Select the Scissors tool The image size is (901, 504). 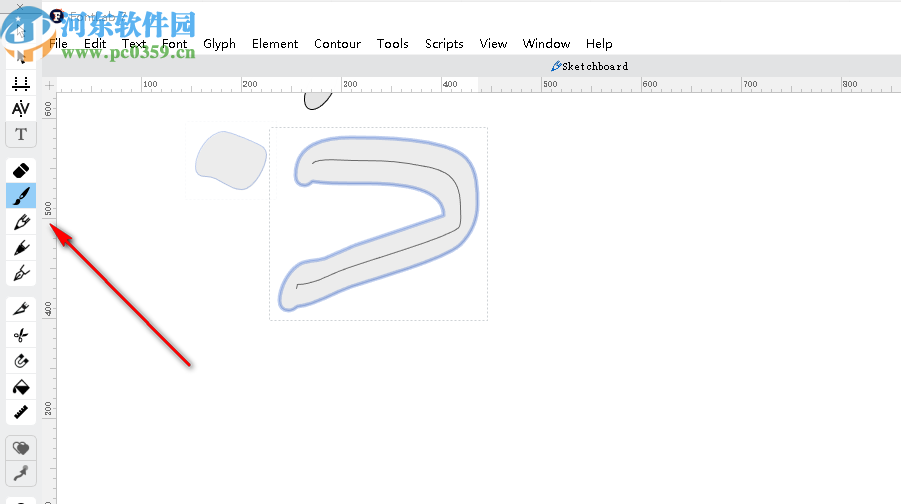pos(21,335)
